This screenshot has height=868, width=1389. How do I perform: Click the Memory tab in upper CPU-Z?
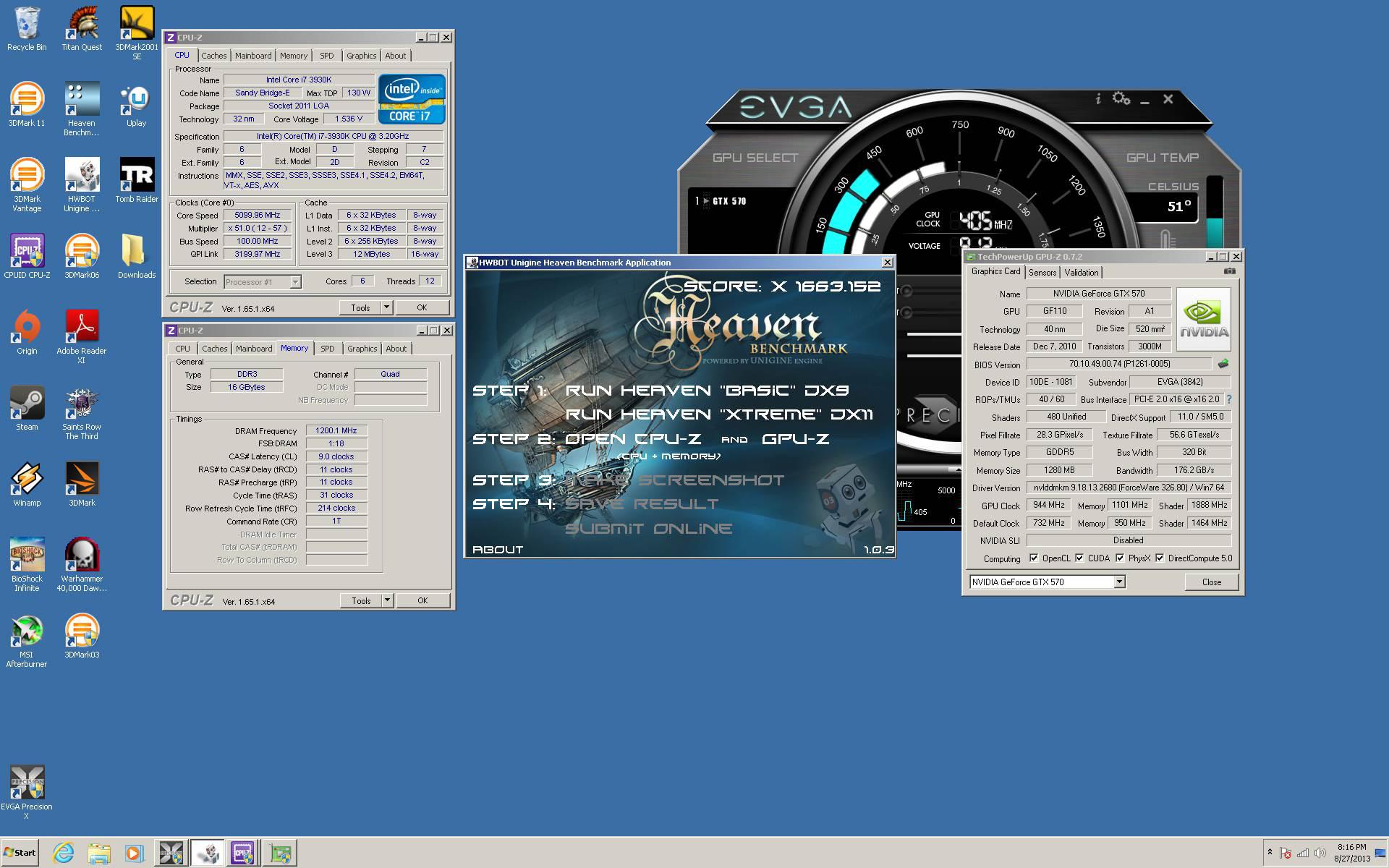point(293,56)
